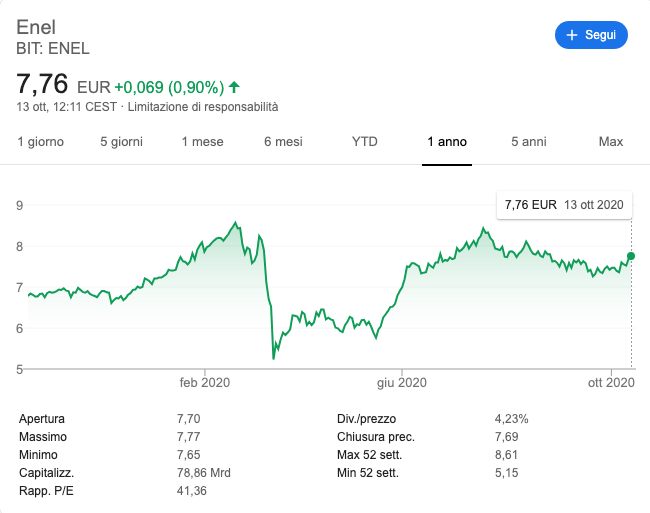
Task: Open the Limitazione di responsabilità link
Action: click(x=203, y=106)
